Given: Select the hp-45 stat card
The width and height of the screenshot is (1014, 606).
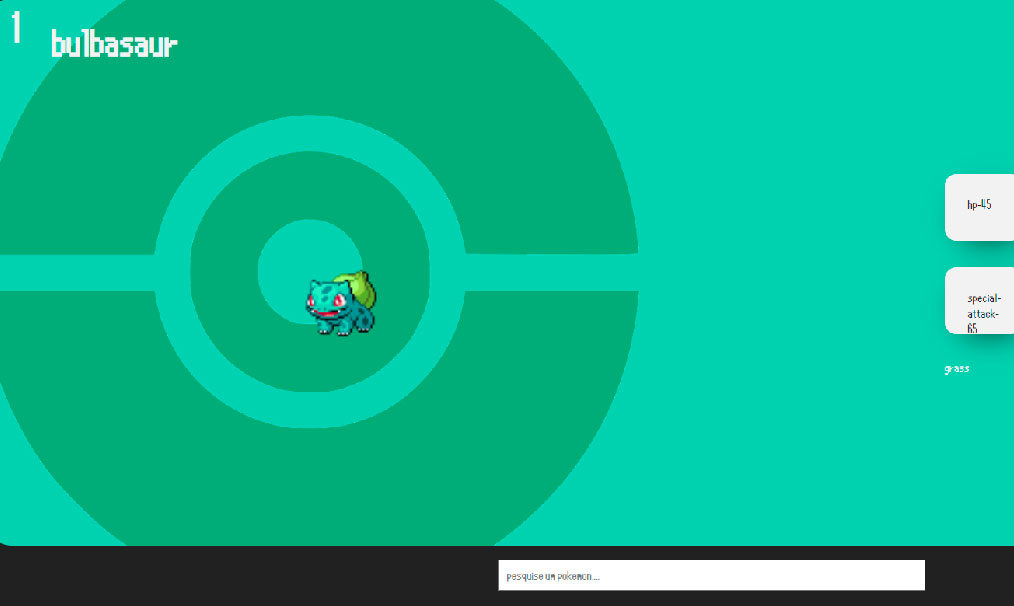Looking at the screenshot, I should coord(979,207).
